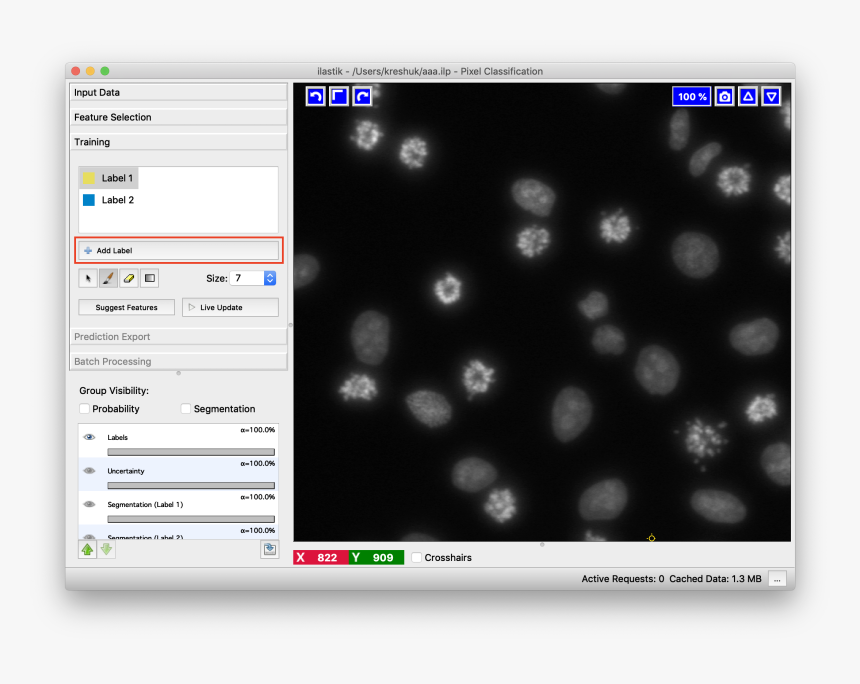
Task: Move the selected layer up
Action: (87, 549)
